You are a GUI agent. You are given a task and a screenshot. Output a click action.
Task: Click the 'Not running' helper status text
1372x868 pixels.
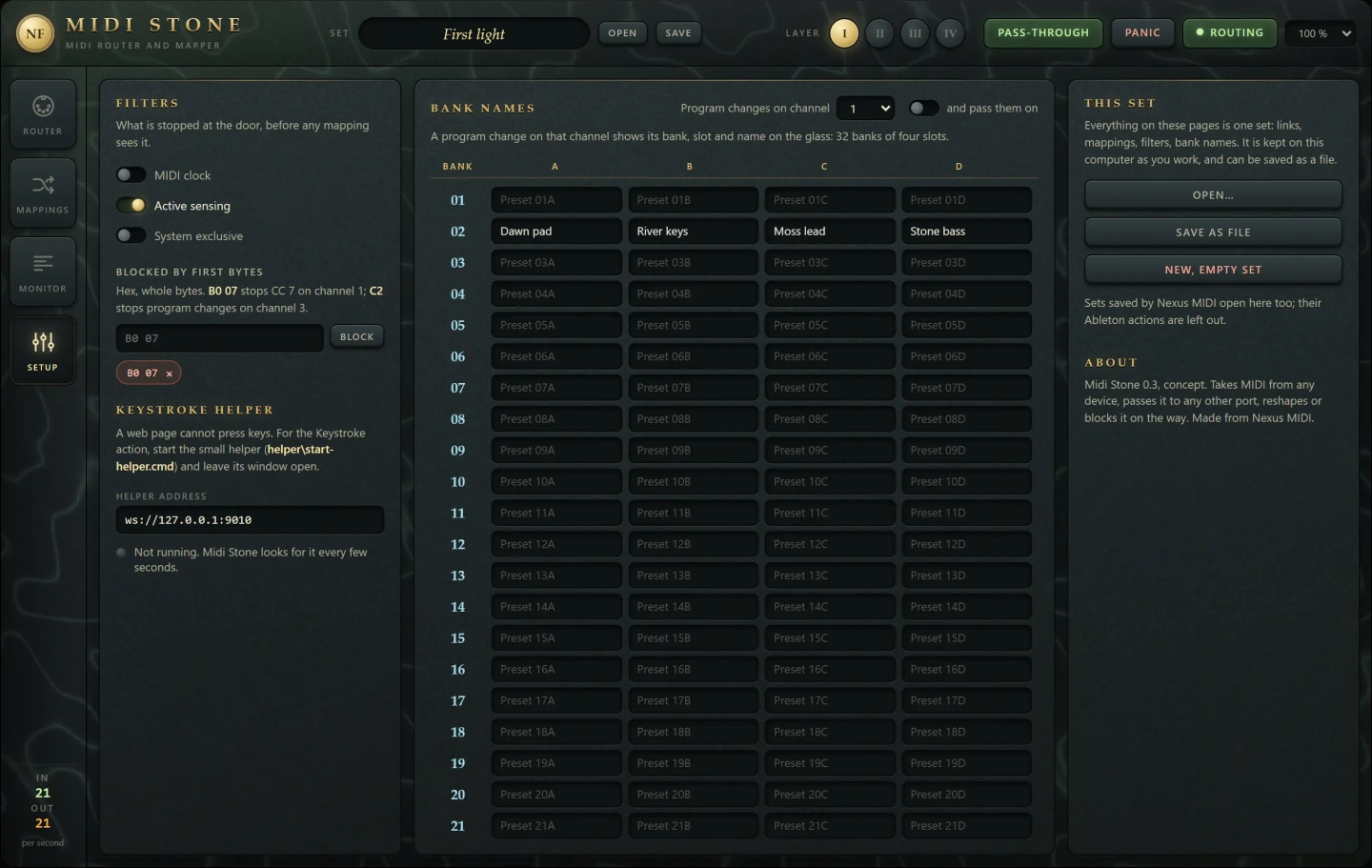coord(251,560)
